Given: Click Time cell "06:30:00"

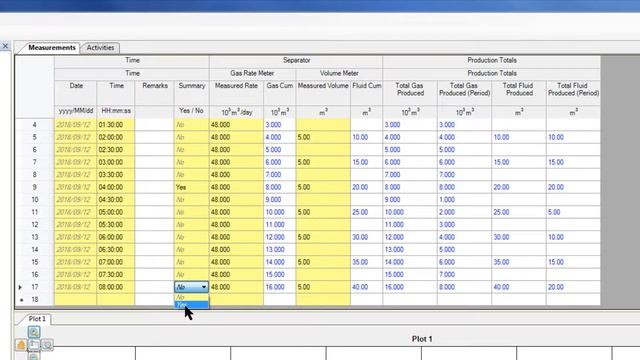Looking at the screenshot, I should click(116, 250).
